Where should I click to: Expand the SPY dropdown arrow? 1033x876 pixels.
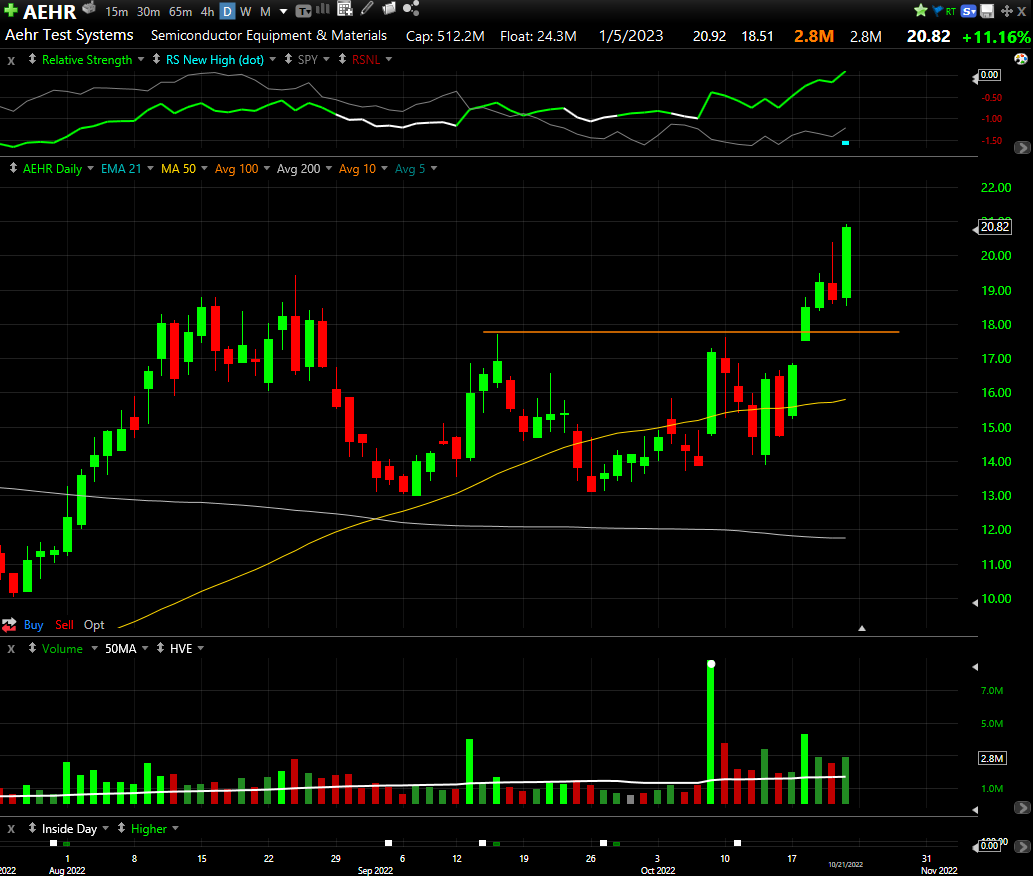(x=326, y=59)
